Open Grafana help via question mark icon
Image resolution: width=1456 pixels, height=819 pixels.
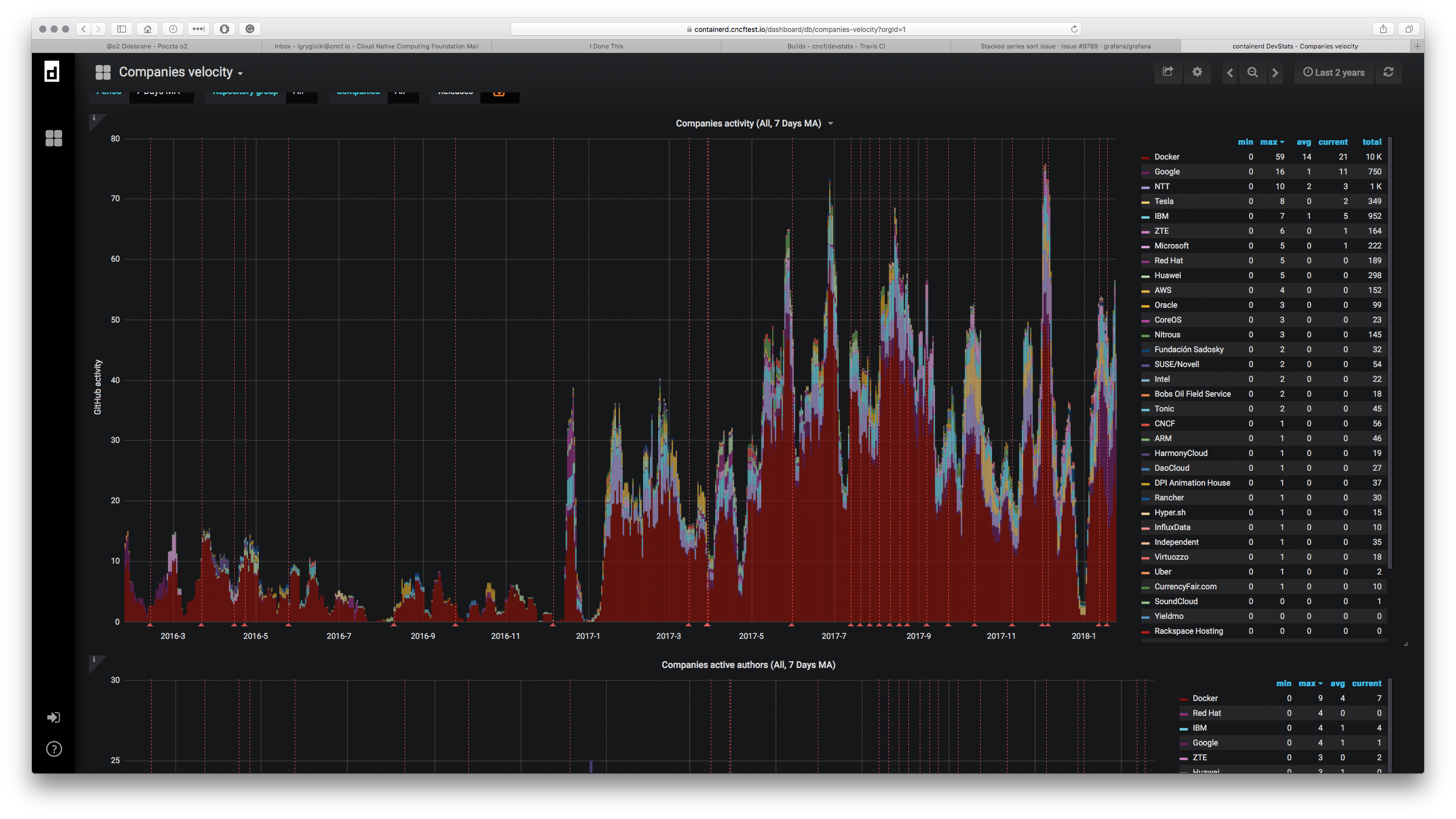tap(54, 748)
